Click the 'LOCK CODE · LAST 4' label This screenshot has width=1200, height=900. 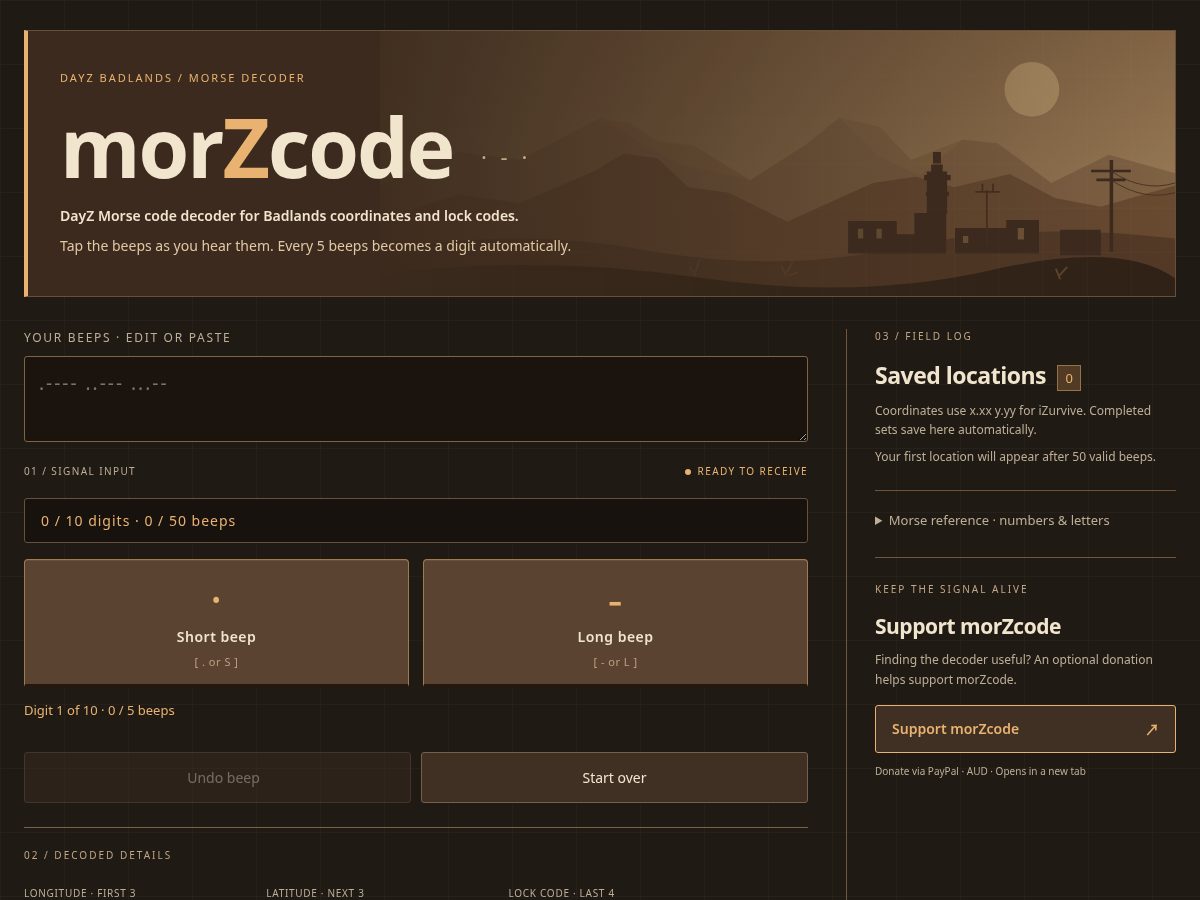[561, 893]
